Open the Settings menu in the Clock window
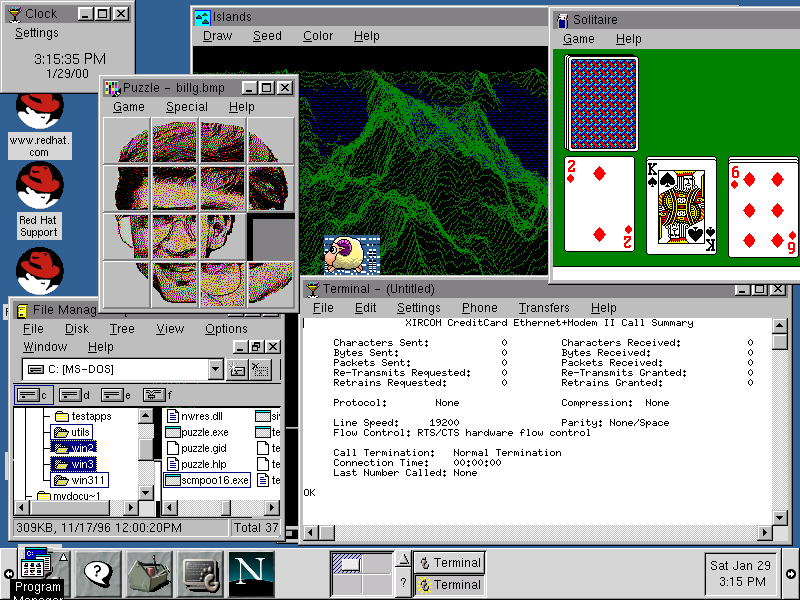The image size is (800, 600). 37,33
